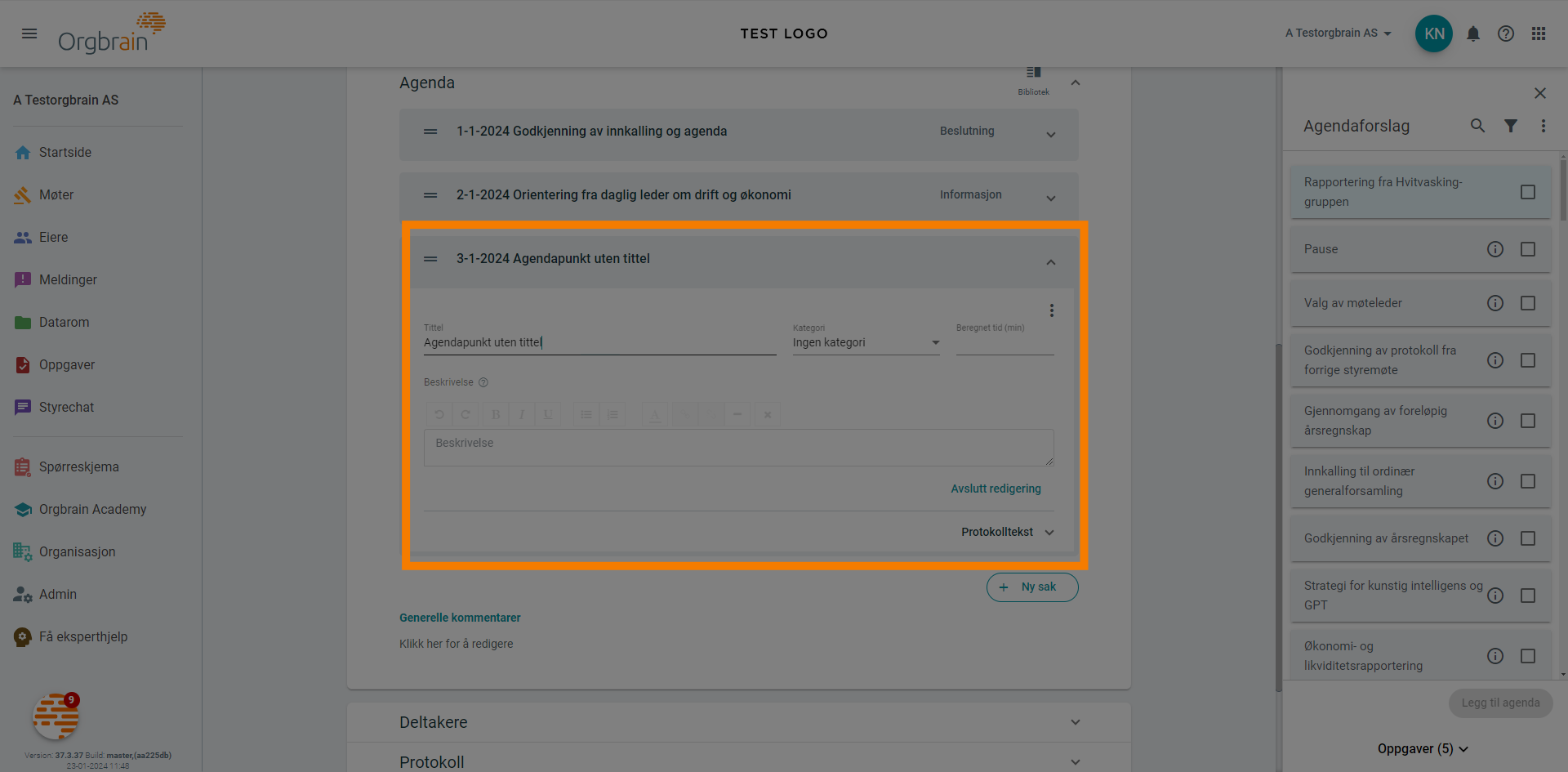Check Rapportering fra Hvitvasking-gruppen checkbox
This screenshot has width=1568, height=772.
1528,192
